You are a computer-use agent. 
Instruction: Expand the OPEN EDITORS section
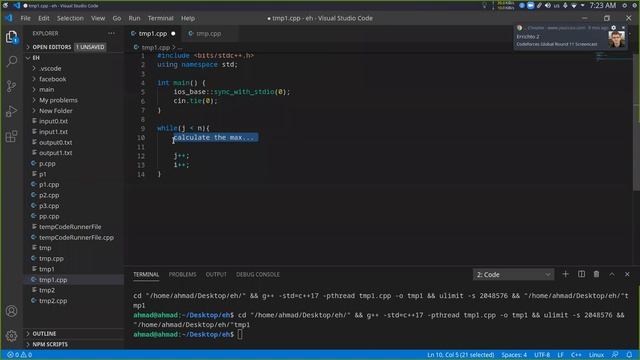(x=73, y=47)
